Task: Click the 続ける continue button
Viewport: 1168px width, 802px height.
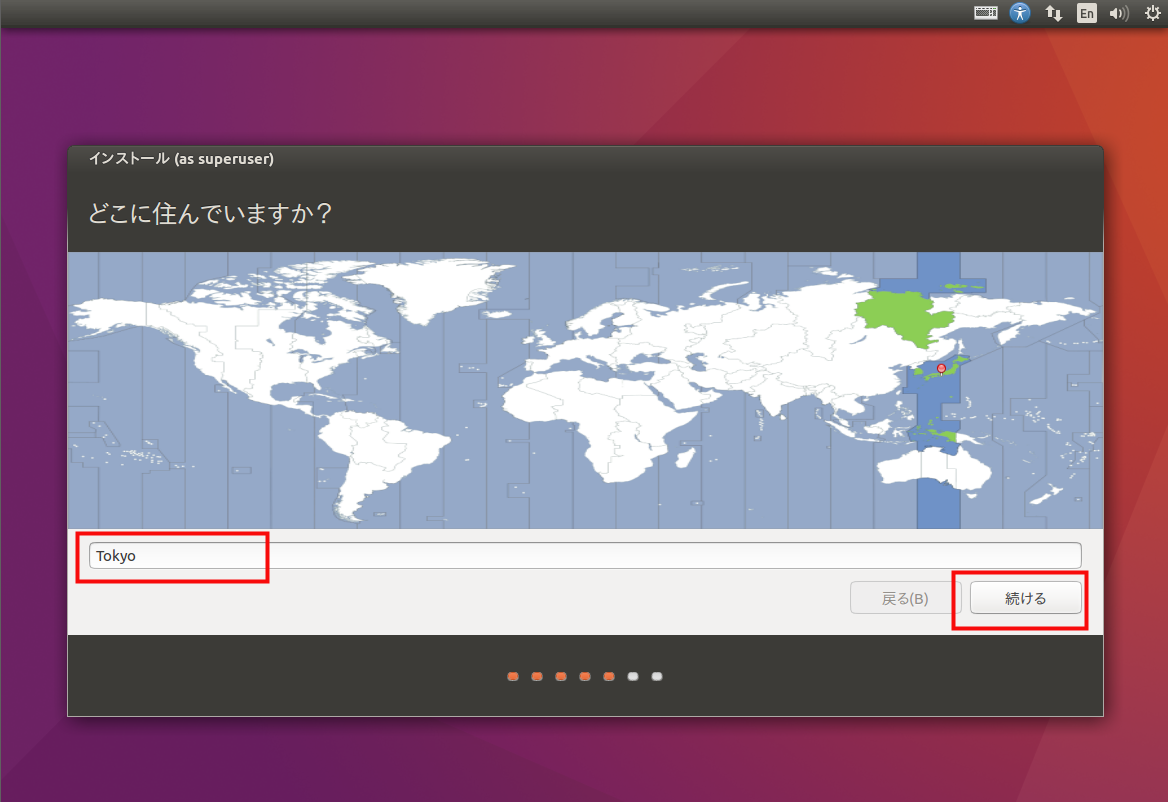Action: 1026,598
